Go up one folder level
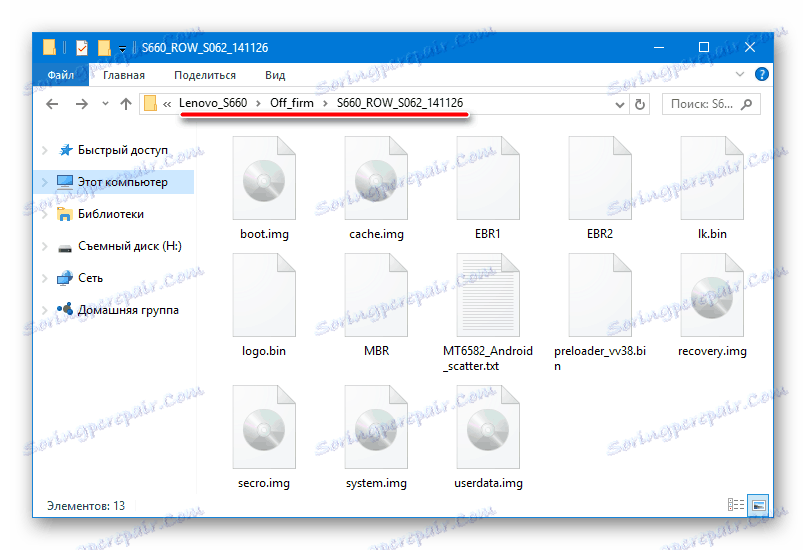Screen dimensions: 806x550 [x=126, y=104]
